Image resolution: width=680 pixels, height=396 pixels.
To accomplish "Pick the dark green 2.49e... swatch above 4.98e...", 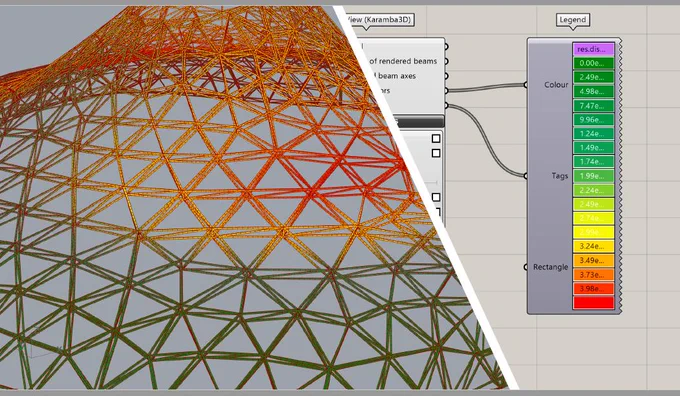I will click(594, 77).
